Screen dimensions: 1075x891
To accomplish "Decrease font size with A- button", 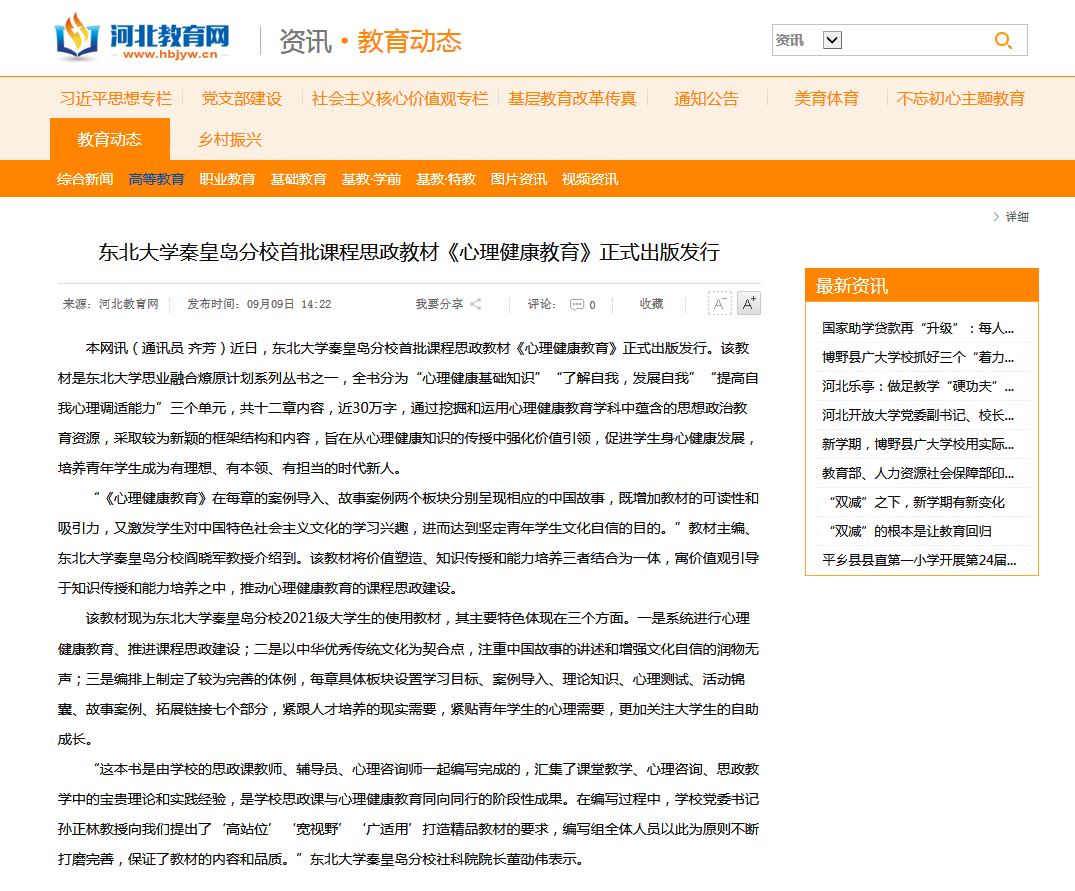I will [x=719, y=304].
